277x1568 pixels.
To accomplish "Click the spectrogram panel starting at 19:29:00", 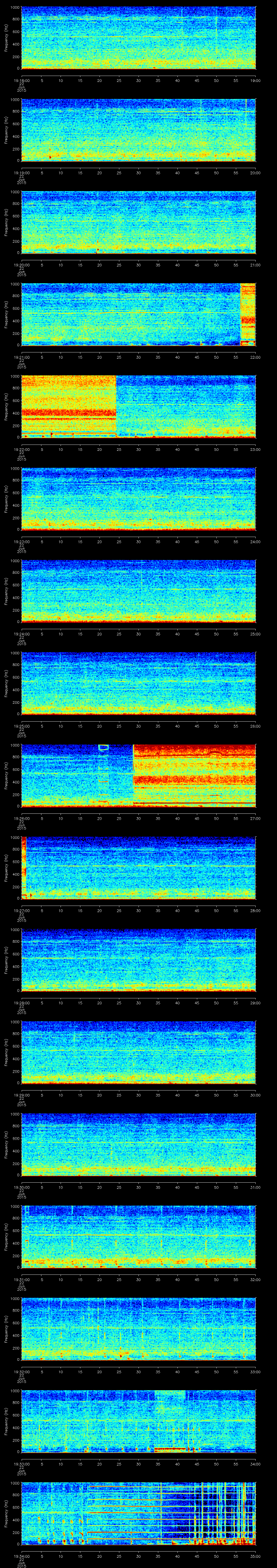I will point(139,1052).
